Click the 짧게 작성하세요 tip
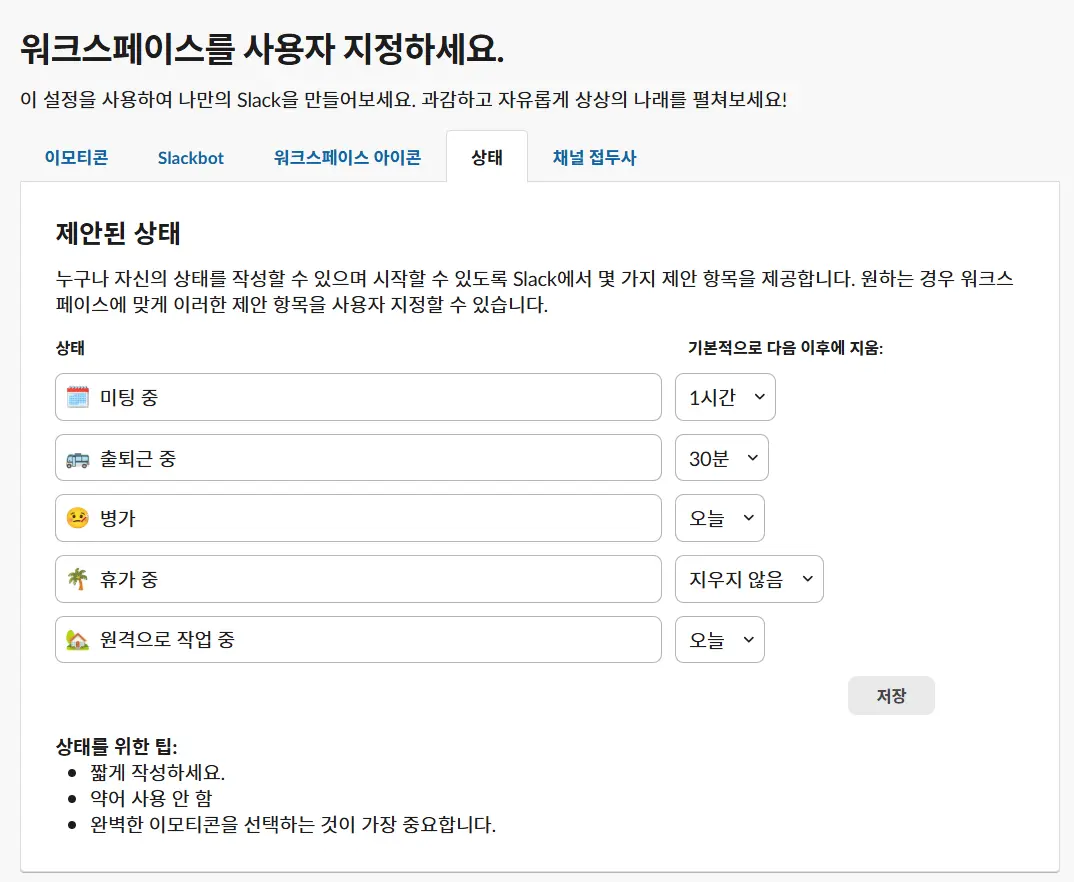This screenshot has height=882, width=1074. [x=158, y=772]
